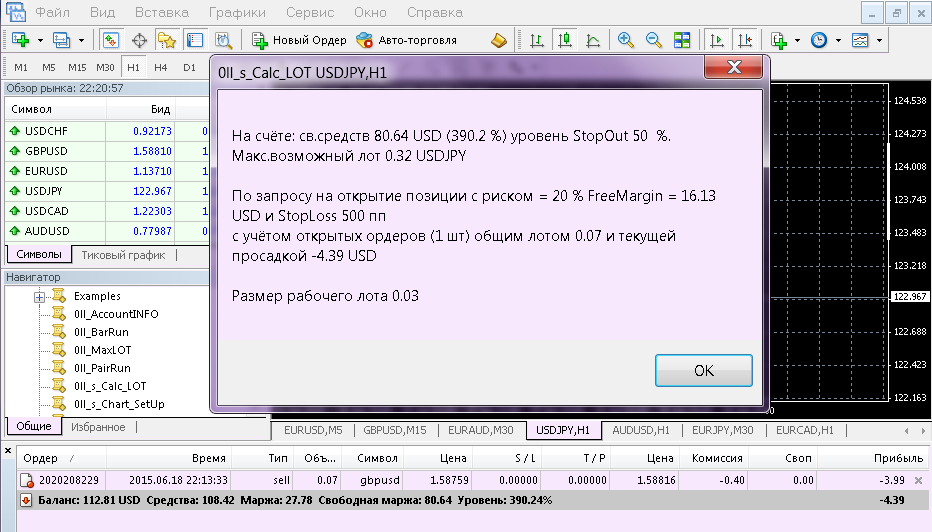Select the M15 timeframe button

[77, 68]
